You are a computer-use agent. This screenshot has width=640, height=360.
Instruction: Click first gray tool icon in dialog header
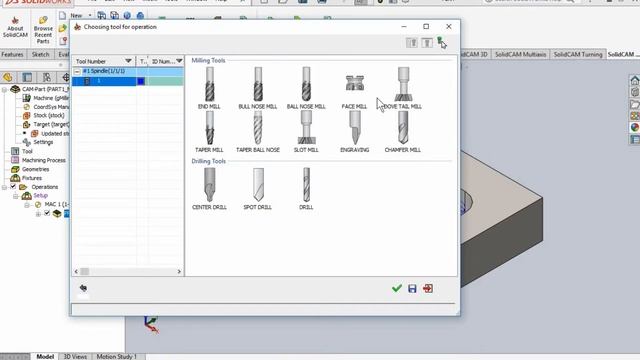tap(412, 42)
